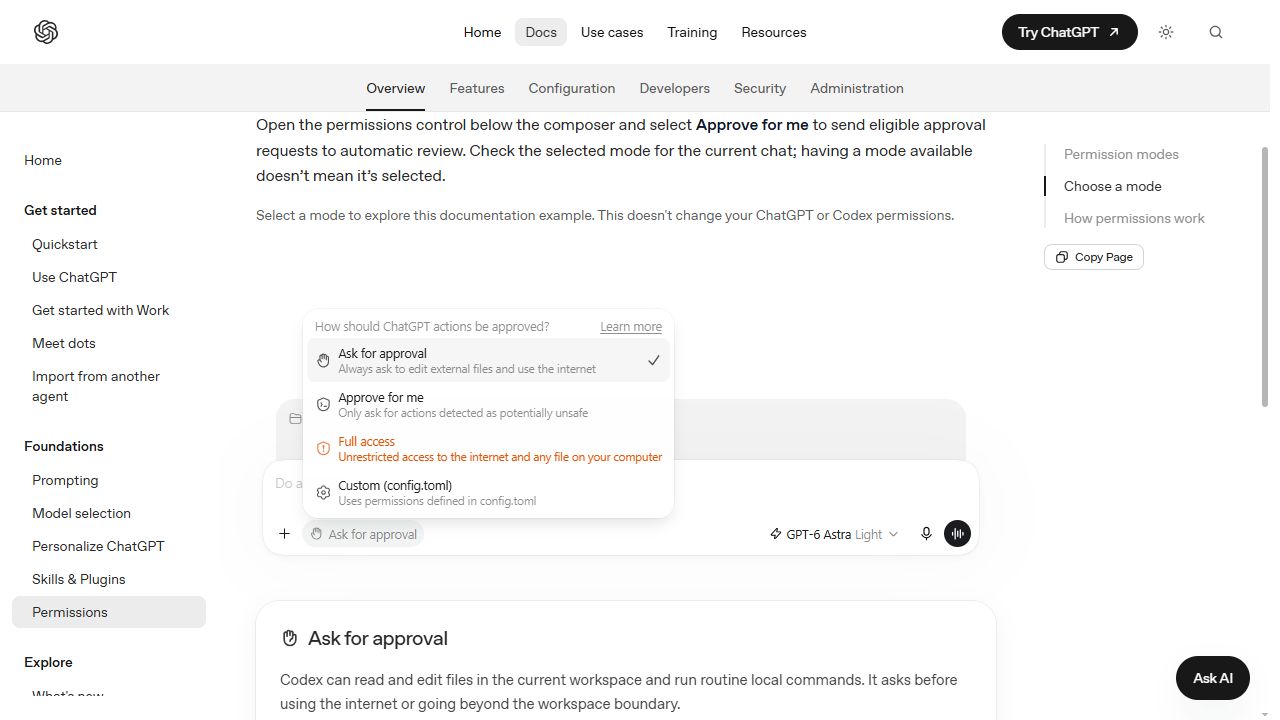Choose the Approve for me mode
1280x720 pixels.
(488, 405)
